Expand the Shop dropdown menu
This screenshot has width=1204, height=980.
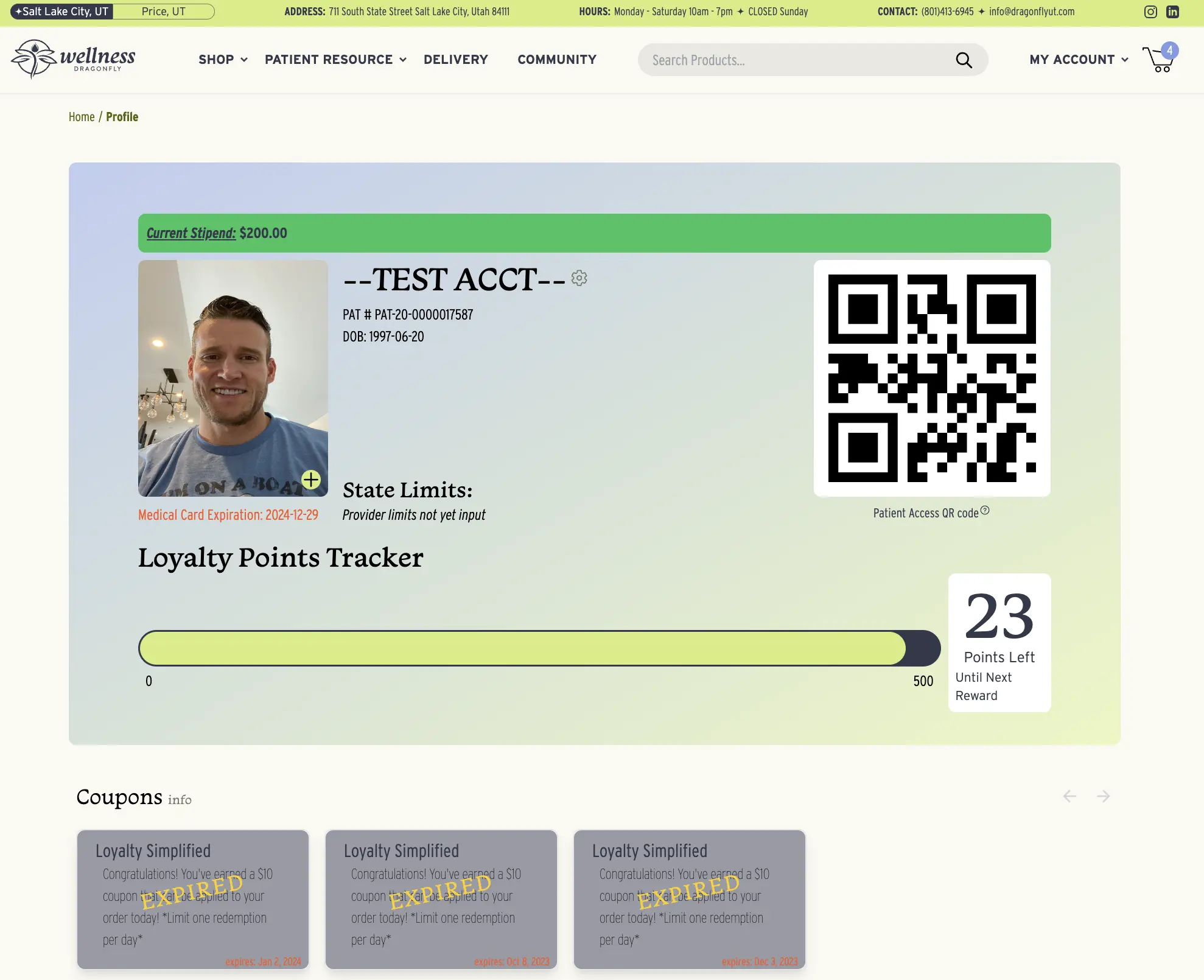coord(223,60)
